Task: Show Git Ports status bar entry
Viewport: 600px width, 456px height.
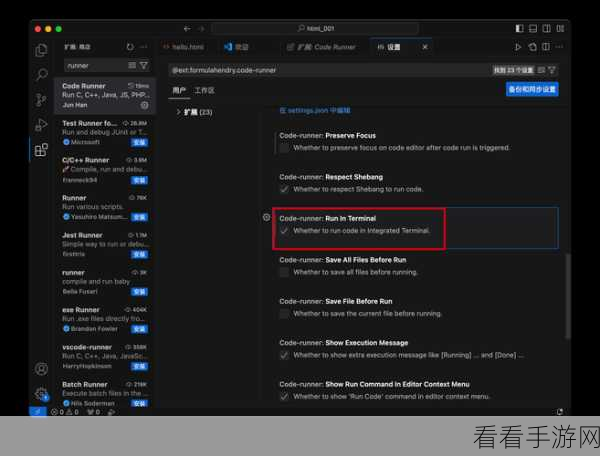Action: (94, 412)
